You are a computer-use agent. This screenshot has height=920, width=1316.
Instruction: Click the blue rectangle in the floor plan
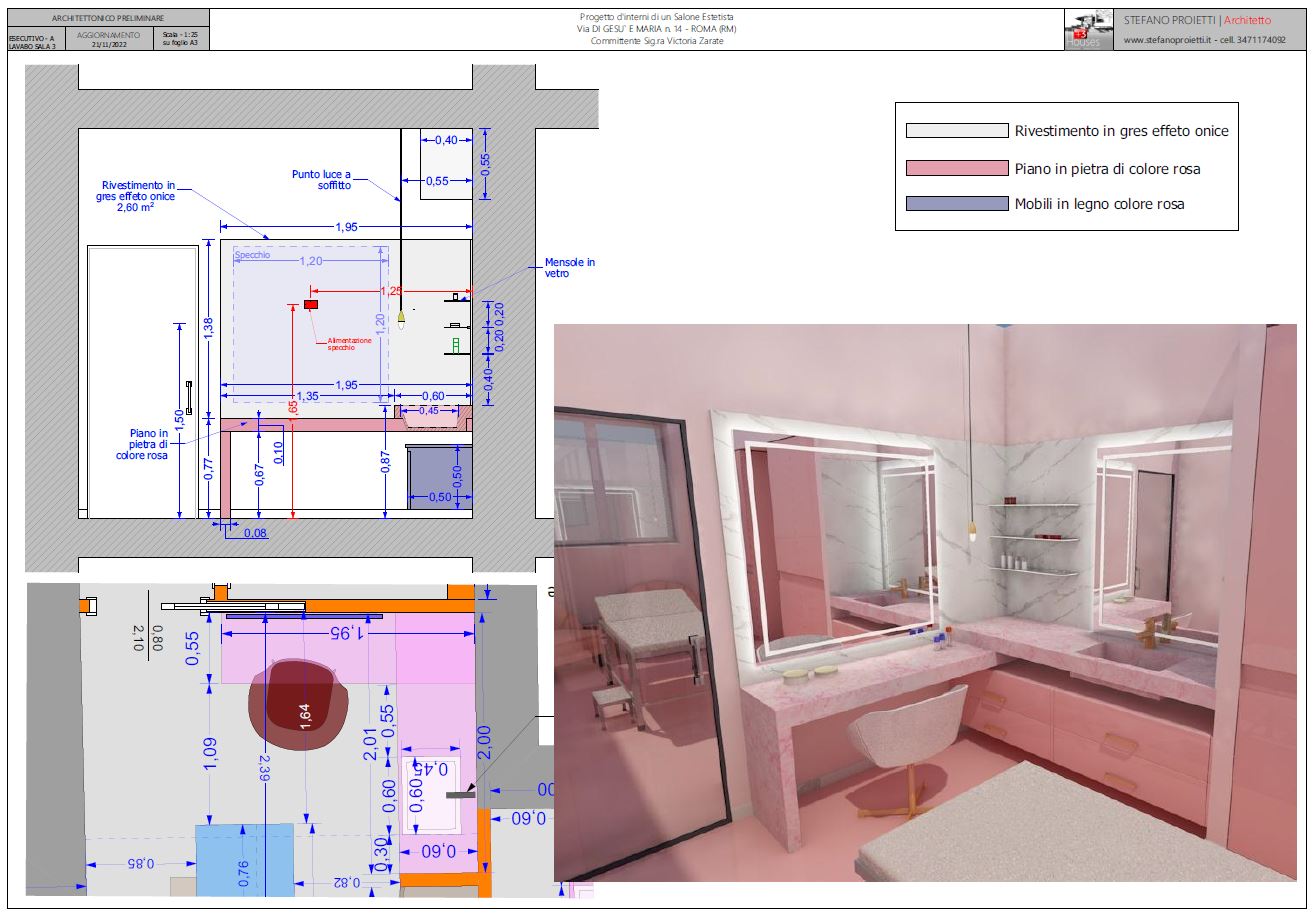click(245, 860)
